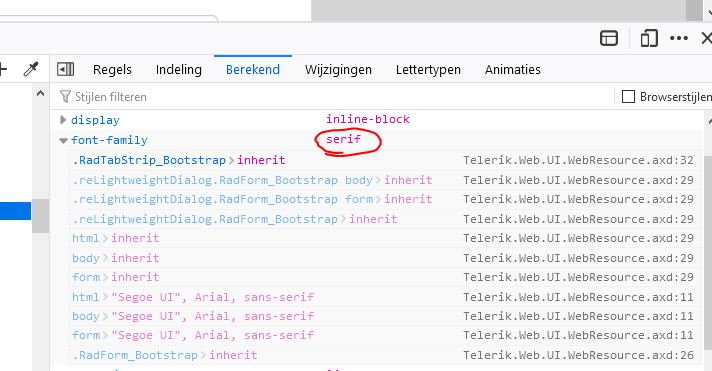Open the Animaties tab

click(513, 69)
